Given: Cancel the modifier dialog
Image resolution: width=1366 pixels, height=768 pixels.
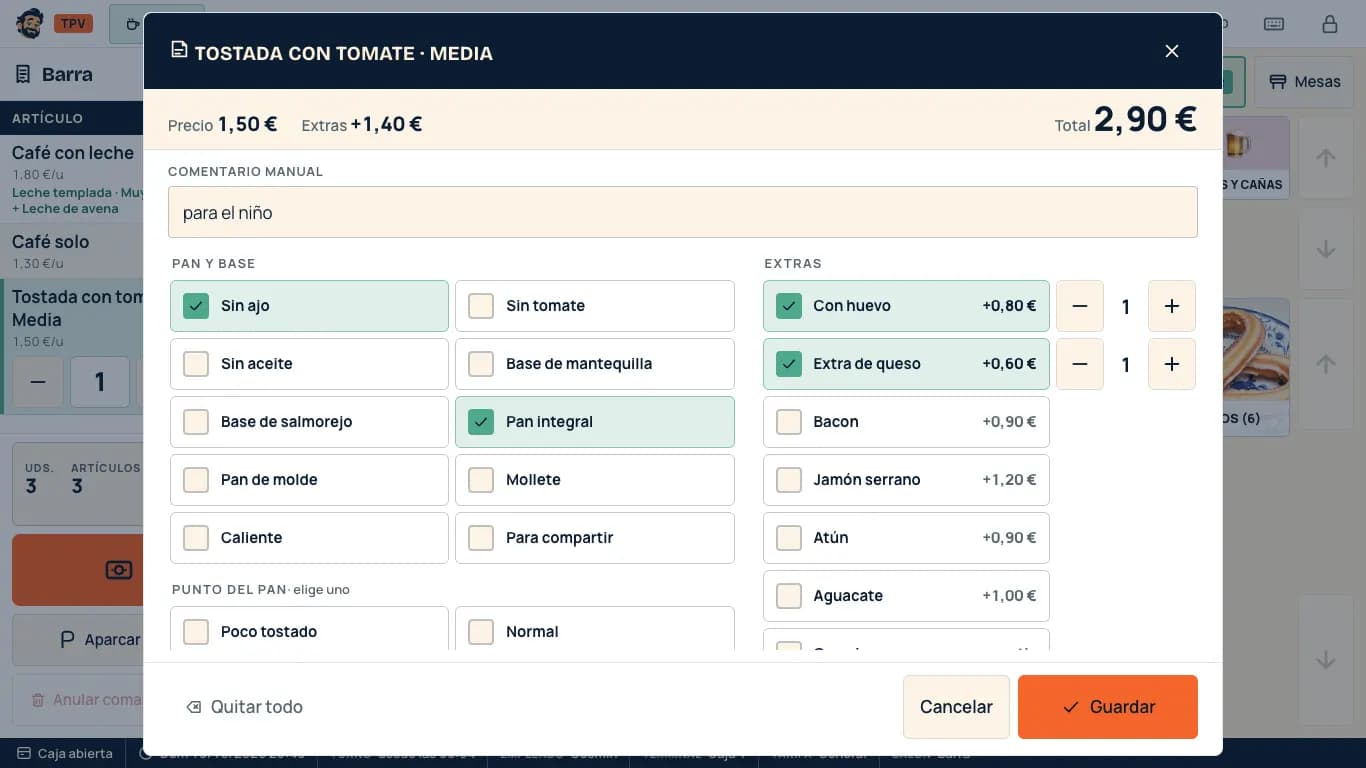Looking at the screenshot, I should click(956, 707).
